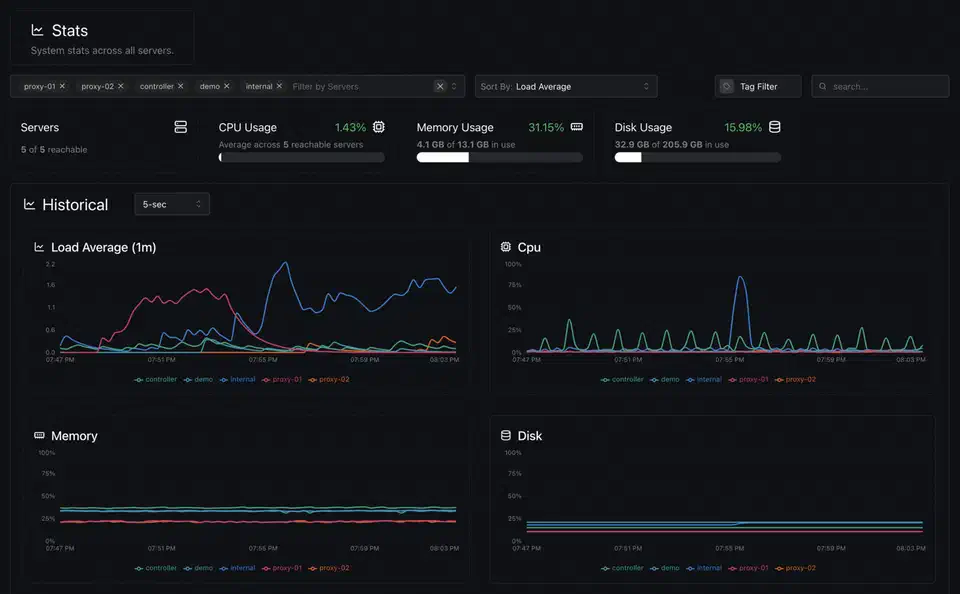Click the 1.43% CPU usage value
This screenshot has width=960, height=594.
click(x=350, y=127)
